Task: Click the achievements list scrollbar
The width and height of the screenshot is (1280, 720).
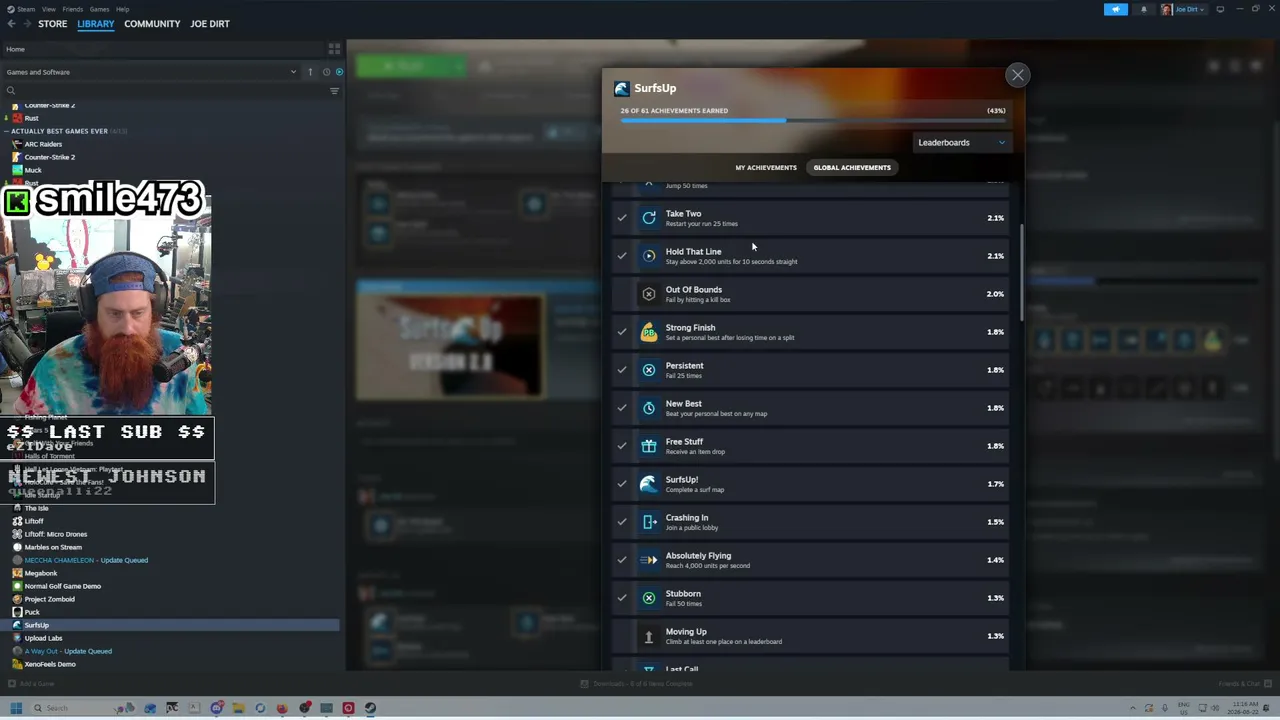Action: point(1022,272)
